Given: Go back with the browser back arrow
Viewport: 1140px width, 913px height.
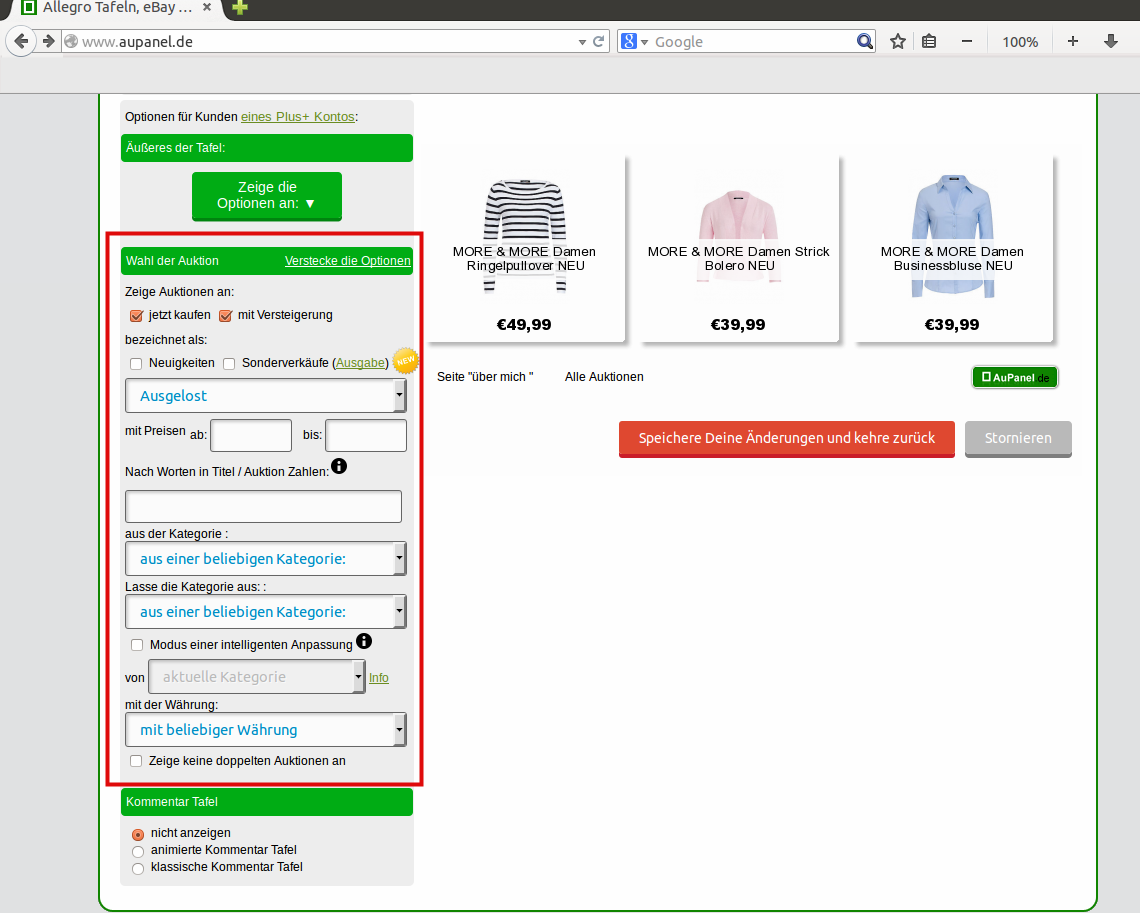Looking at the screenshot, I should pyautogui.click(x=21, y=41).
